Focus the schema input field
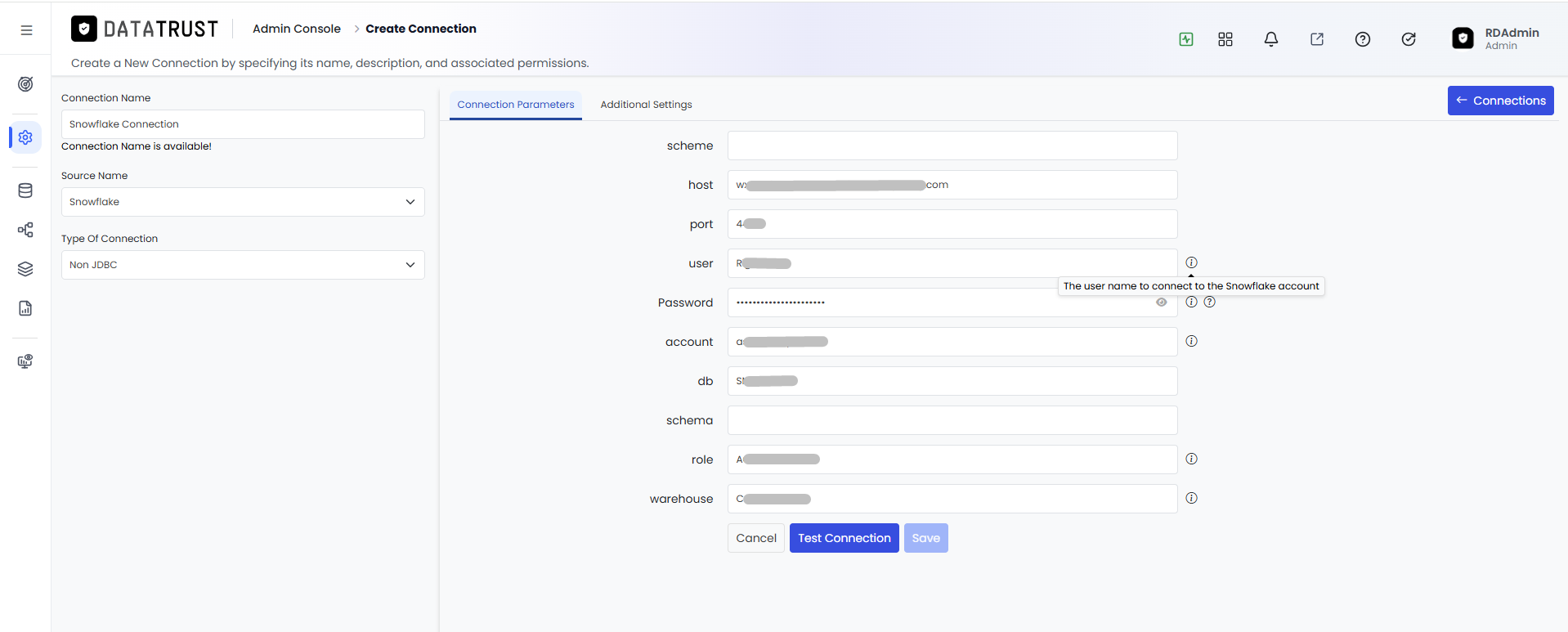This screenshot has height=632, width=1568. [x=952, y=420]
